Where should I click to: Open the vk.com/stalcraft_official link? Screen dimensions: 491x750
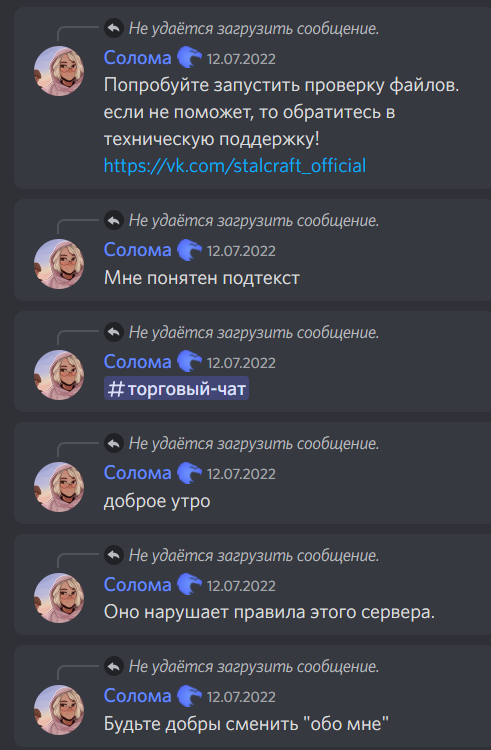coord(235,165)
